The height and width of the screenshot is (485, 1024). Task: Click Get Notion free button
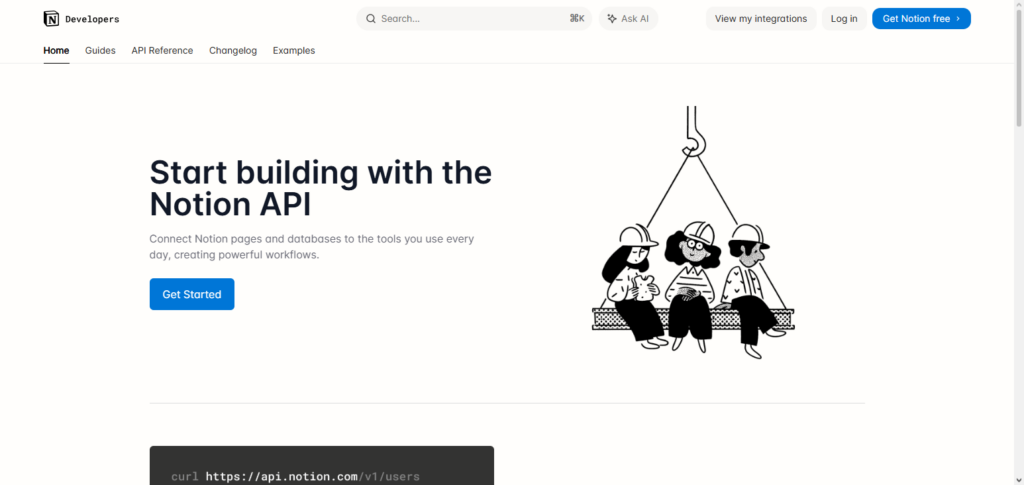click(921, 19)
